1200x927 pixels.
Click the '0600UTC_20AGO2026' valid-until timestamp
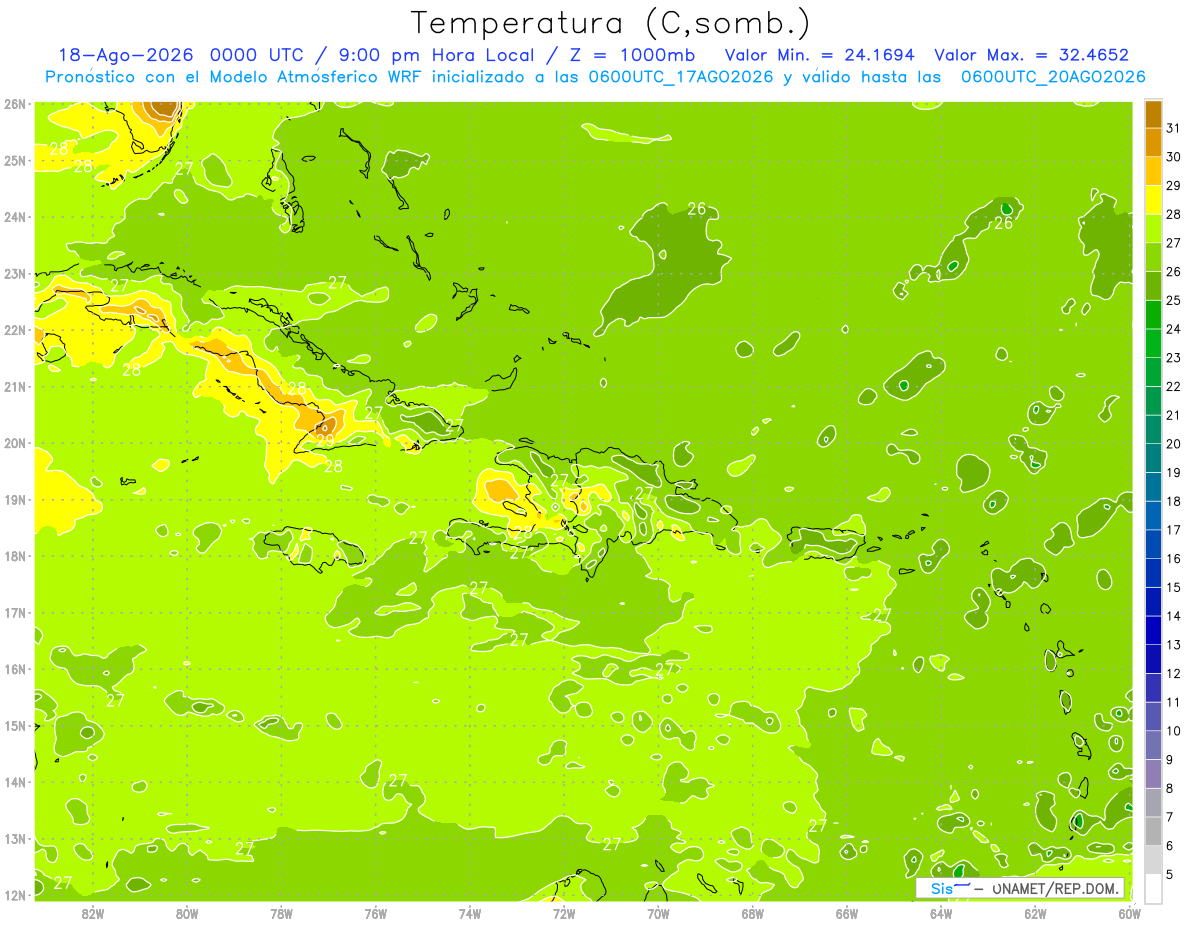tap(1053, 77)
